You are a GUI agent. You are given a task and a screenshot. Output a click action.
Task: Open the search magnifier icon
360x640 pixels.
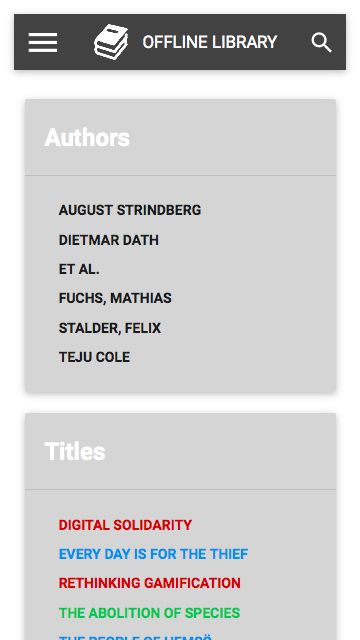321,42
